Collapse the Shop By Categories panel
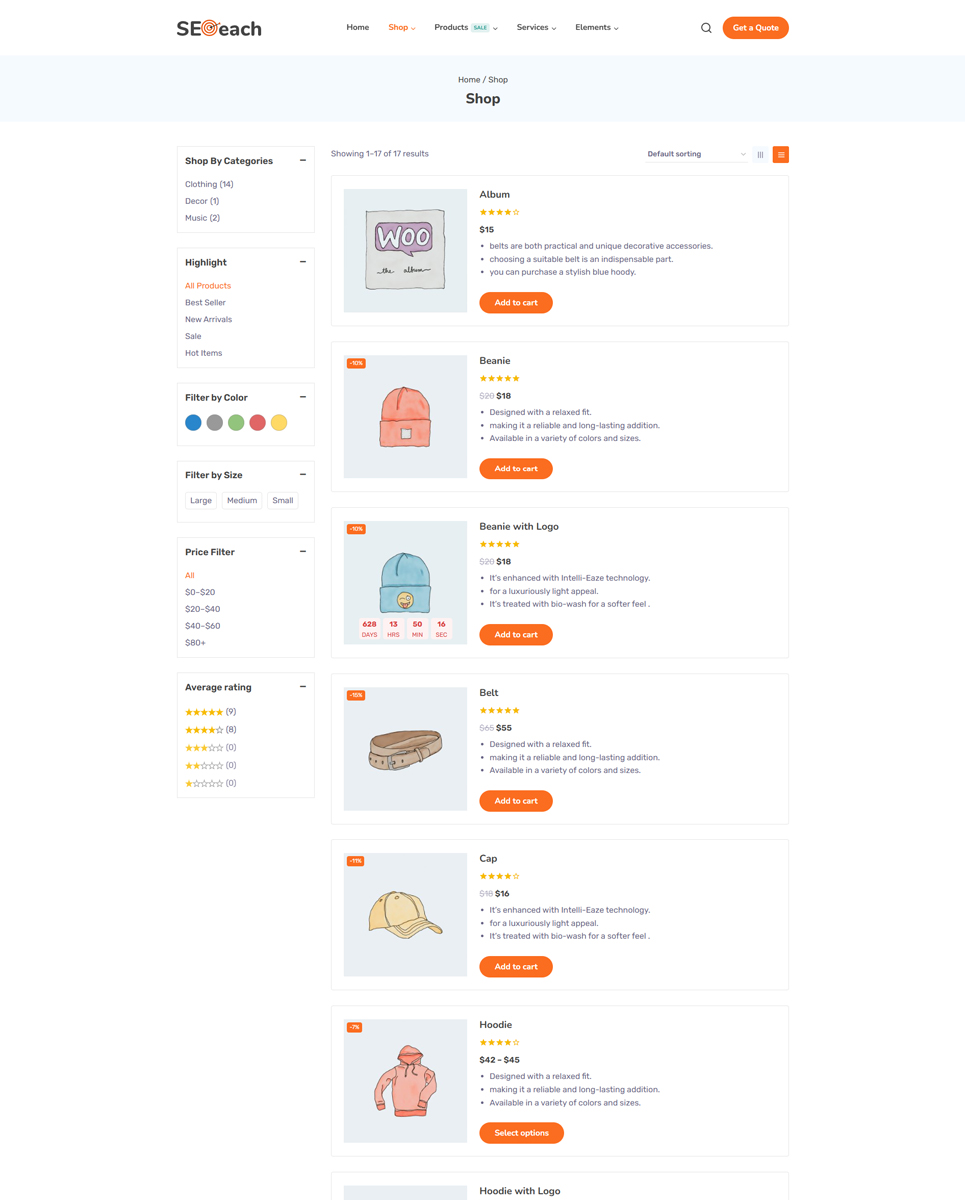The image size is (965, 1200). pos(303,161)
